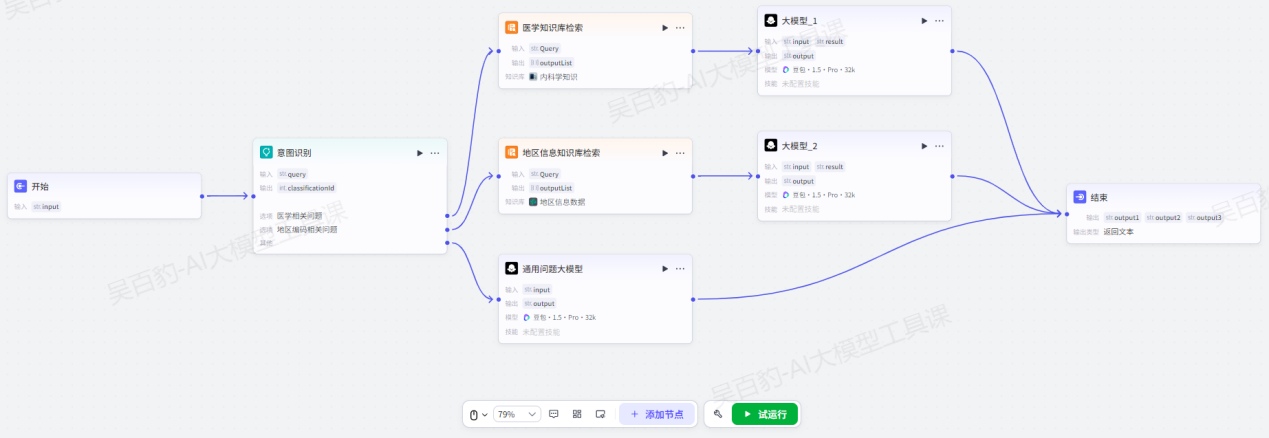Click the 试运行 test run button
Image resolution: width=1269 pixels, height=438 pixels.
[x=765, y=414]
